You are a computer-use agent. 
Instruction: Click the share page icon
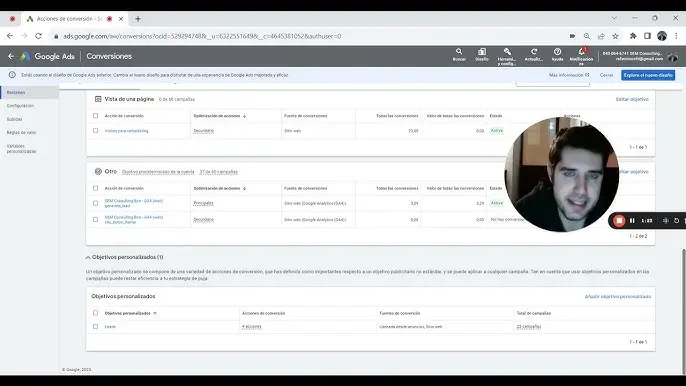(601, 36)
